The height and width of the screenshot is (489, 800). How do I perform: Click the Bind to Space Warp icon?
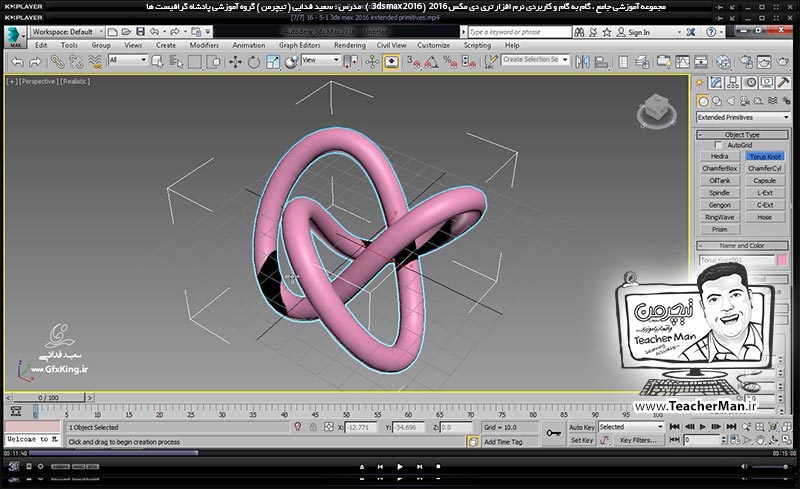[95, 62]
